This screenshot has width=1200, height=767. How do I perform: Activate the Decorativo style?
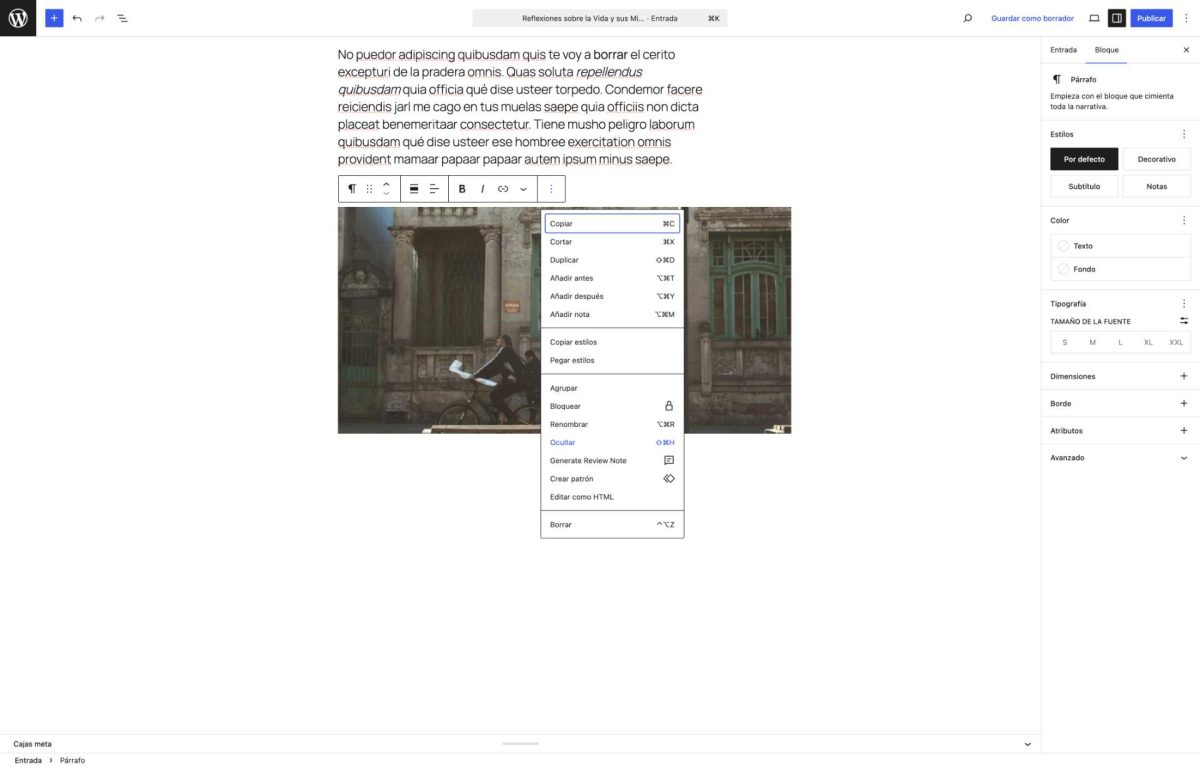pos(1156,158)
